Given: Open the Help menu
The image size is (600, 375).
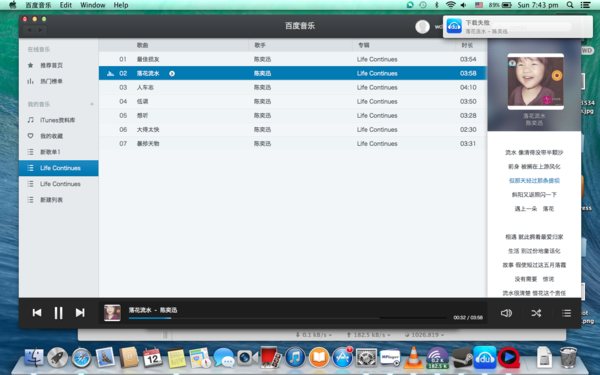Looking at the screenshot, I should coord(121,5).
